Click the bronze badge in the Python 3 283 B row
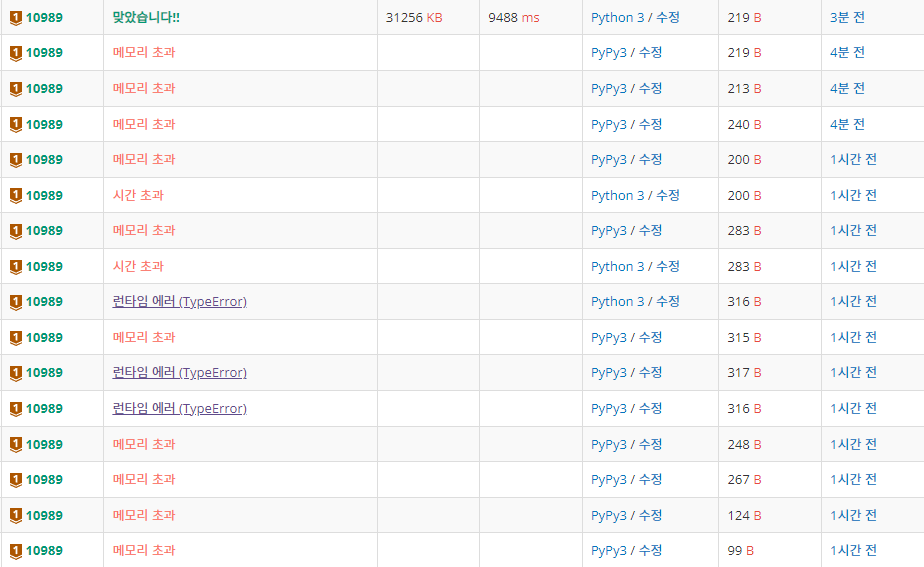924x567 pixels. tap(16, 267)
